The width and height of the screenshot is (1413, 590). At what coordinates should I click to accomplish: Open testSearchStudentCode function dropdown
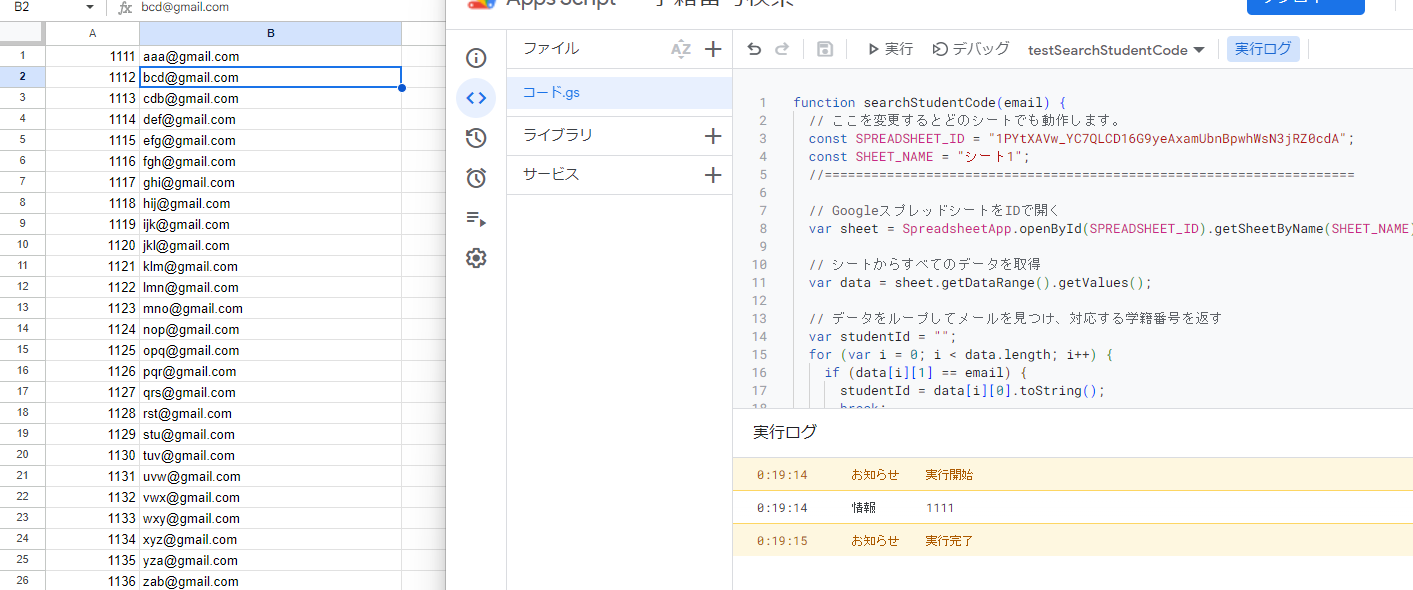[1116, 50]
